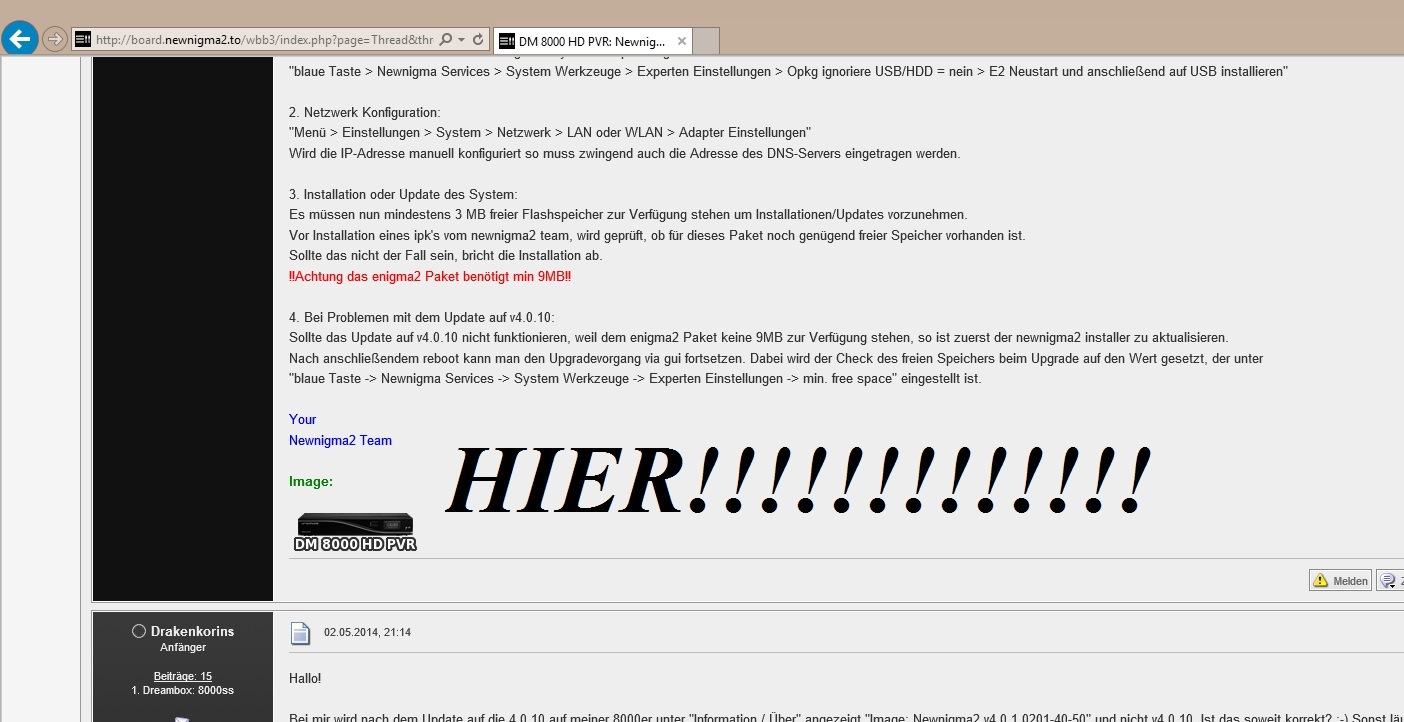This screenshot has height=722, width=1404.
Task: Click the site favicon in address bar
Action: click(83, 40)
